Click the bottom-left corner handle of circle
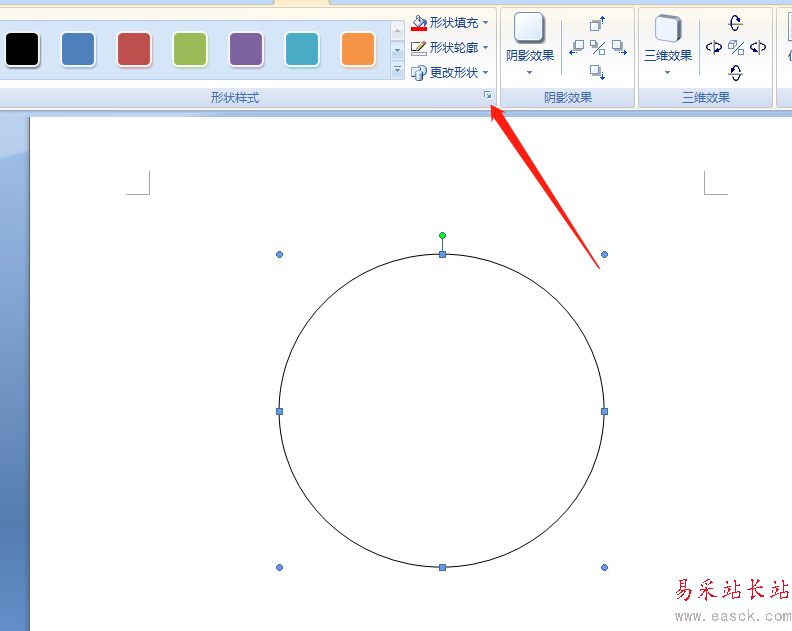Viewport: 792px width, 631px height. point(279,567)
